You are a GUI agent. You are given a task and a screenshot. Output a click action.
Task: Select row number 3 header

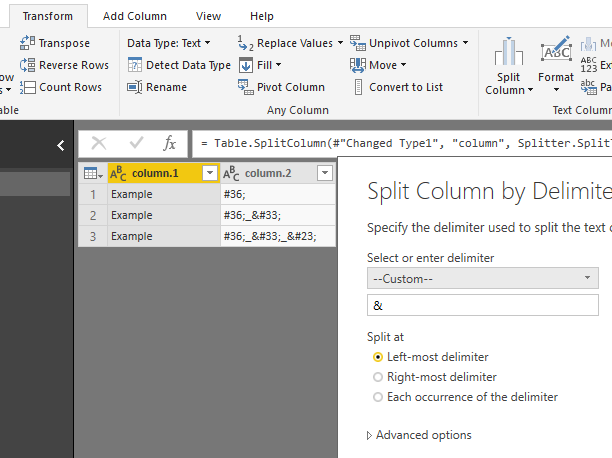point(93,236)
